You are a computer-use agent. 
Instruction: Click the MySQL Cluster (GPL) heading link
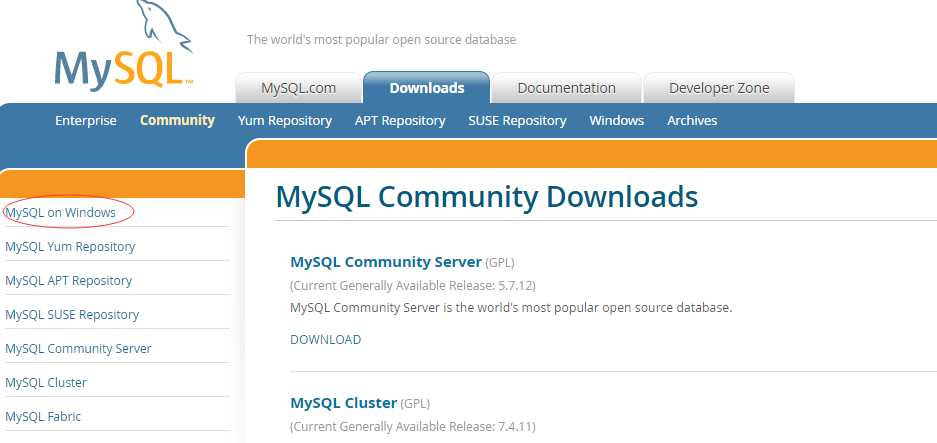click(343, 403)
